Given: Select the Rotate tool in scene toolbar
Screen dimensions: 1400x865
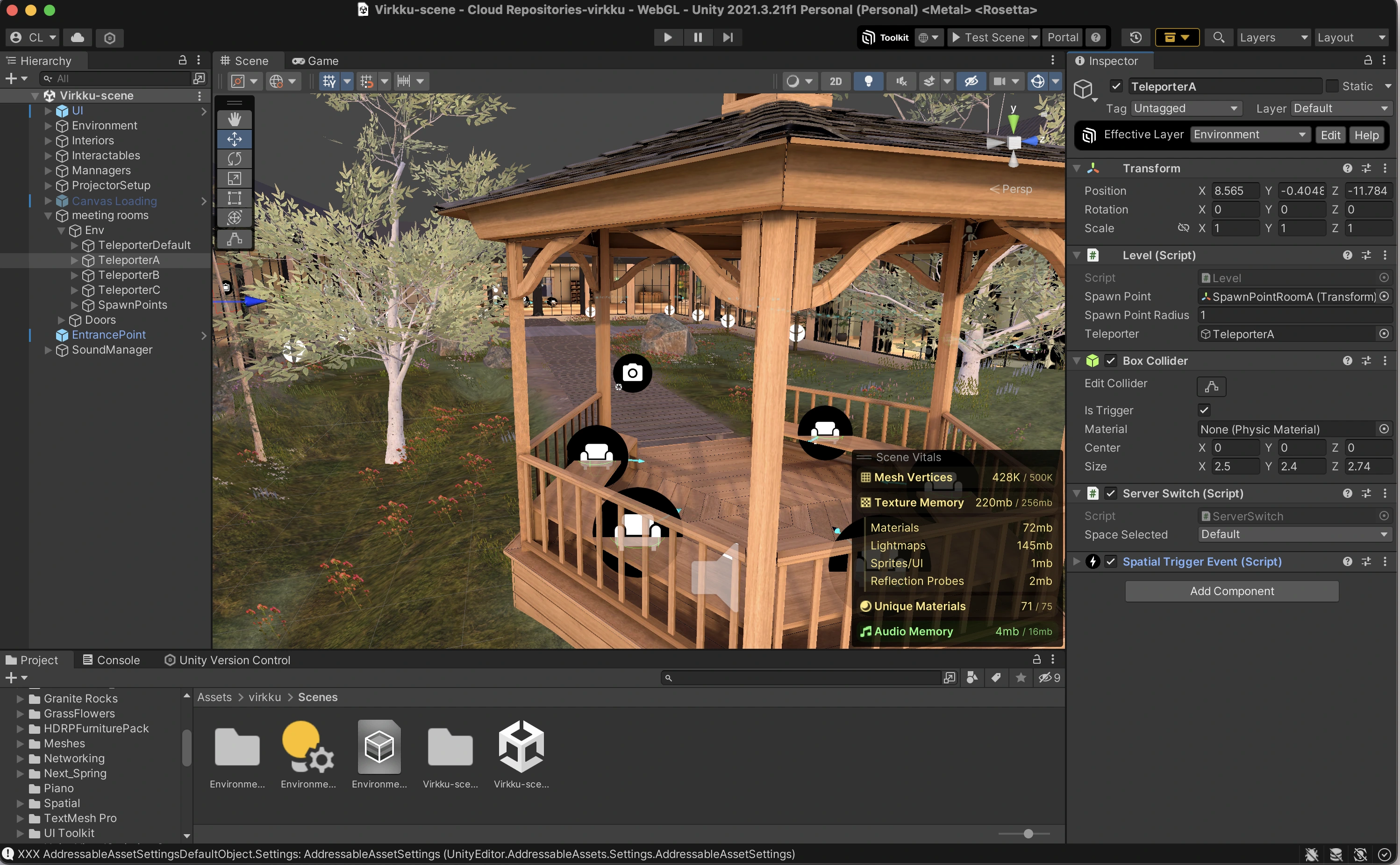Looking at the screenshot, I should [x=234, y=158].
